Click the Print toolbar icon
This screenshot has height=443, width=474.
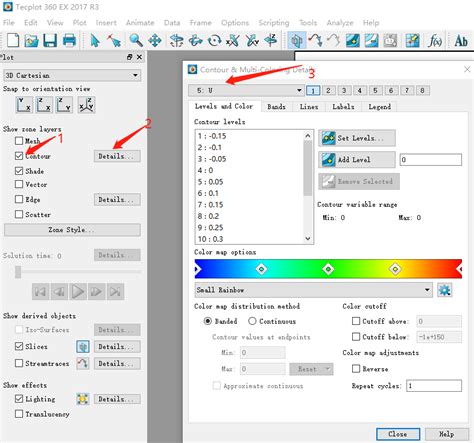[x=69, y=41]
